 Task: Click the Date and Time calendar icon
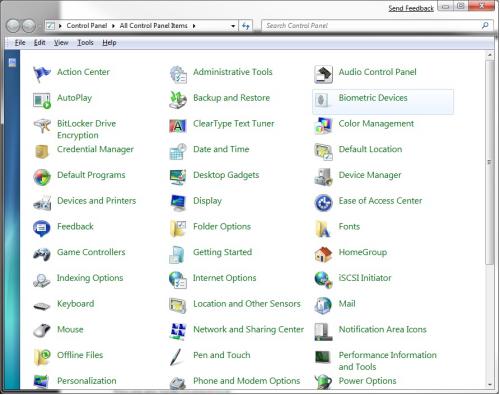(x=178, y=152)
